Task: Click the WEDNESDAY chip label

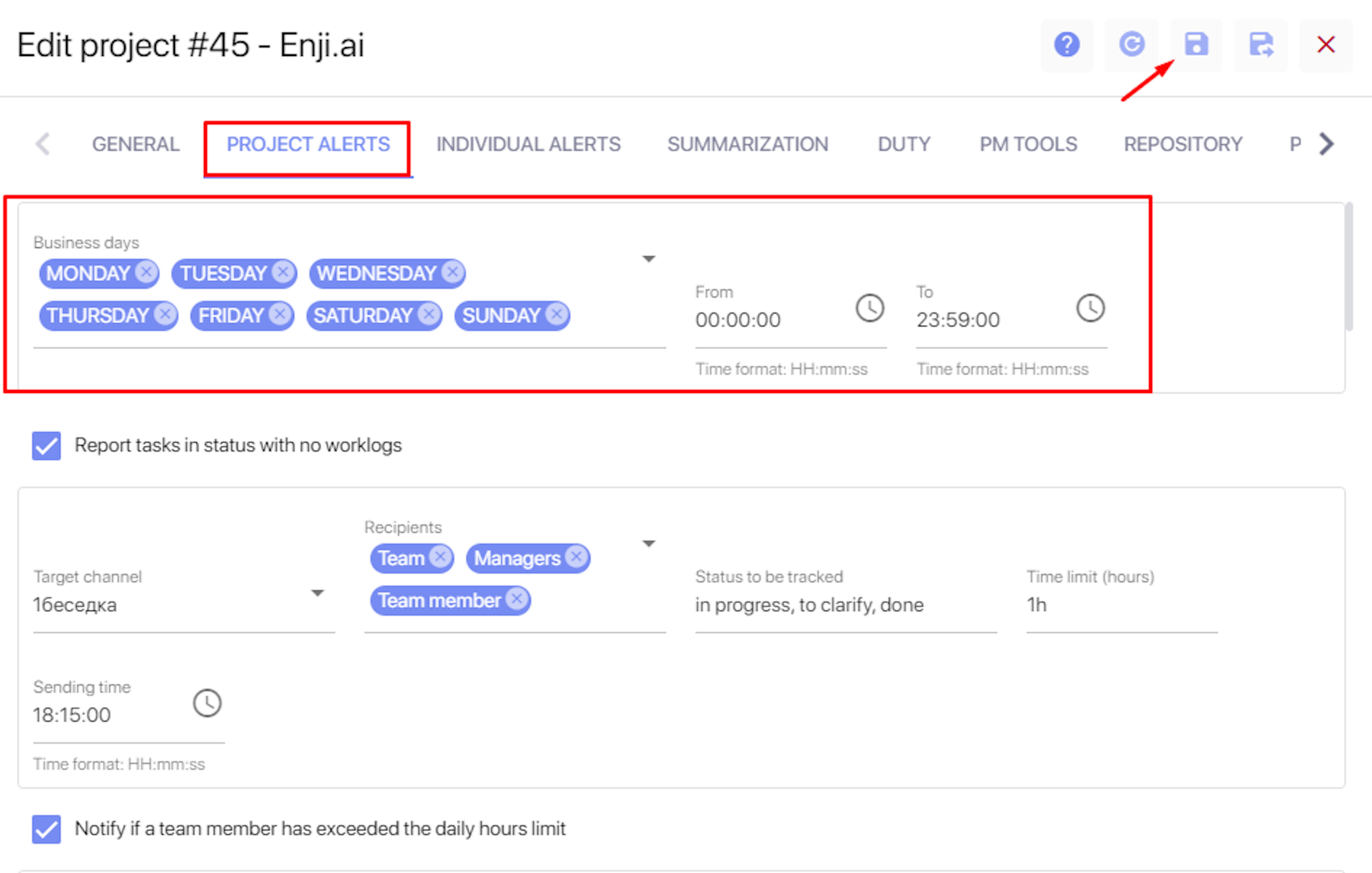Action: tap(376, 273)
